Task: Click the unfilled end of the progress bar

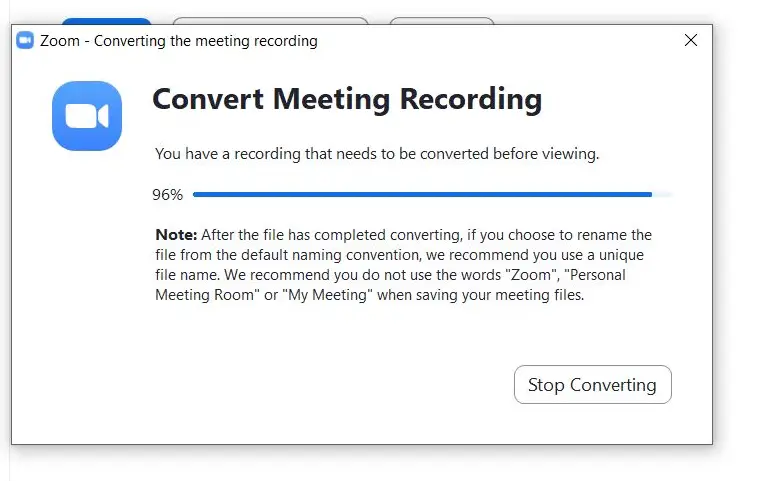Action: (x=662, y=194)
